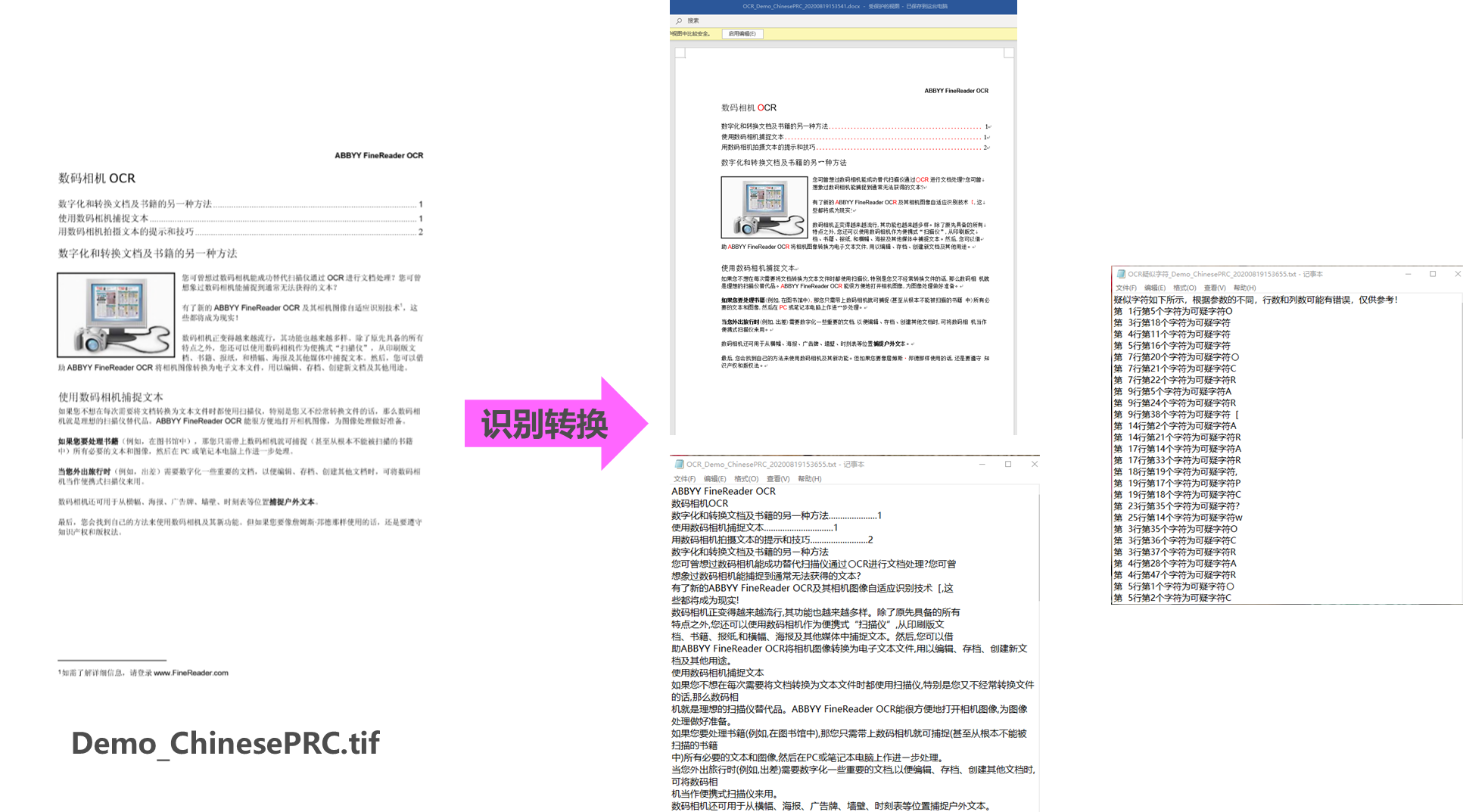Click the computer-and-camera image in the Word document
The image size is (1463, 812).
pyautogui.click(x=764, y=207)
